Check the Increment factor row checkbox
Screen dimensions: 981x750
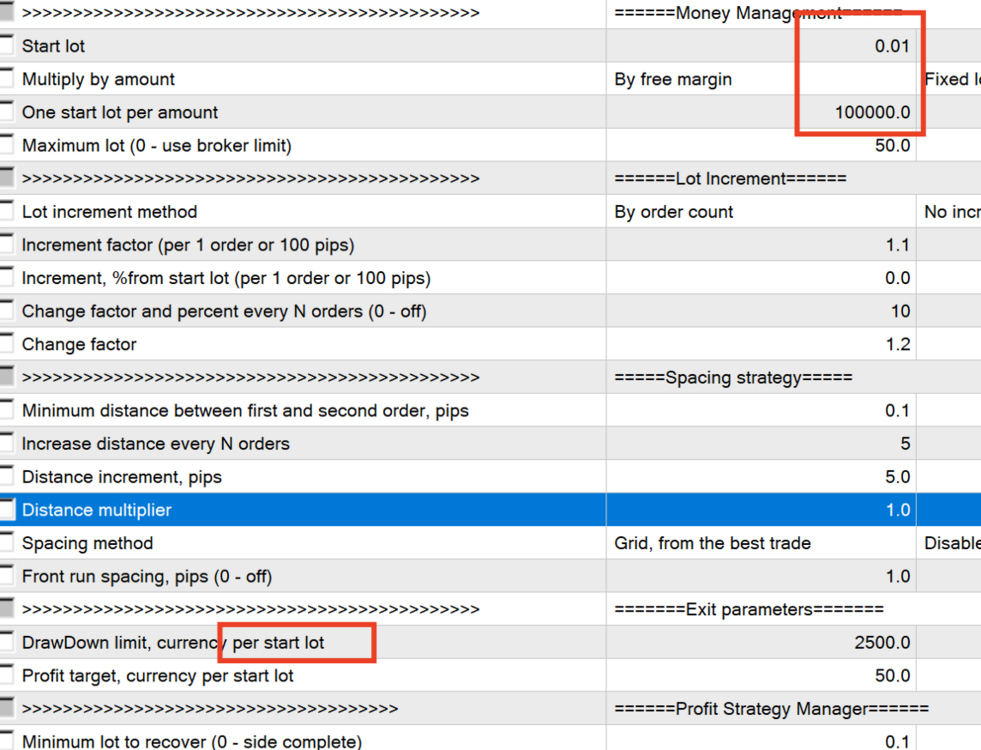click(x=6, y=245)
